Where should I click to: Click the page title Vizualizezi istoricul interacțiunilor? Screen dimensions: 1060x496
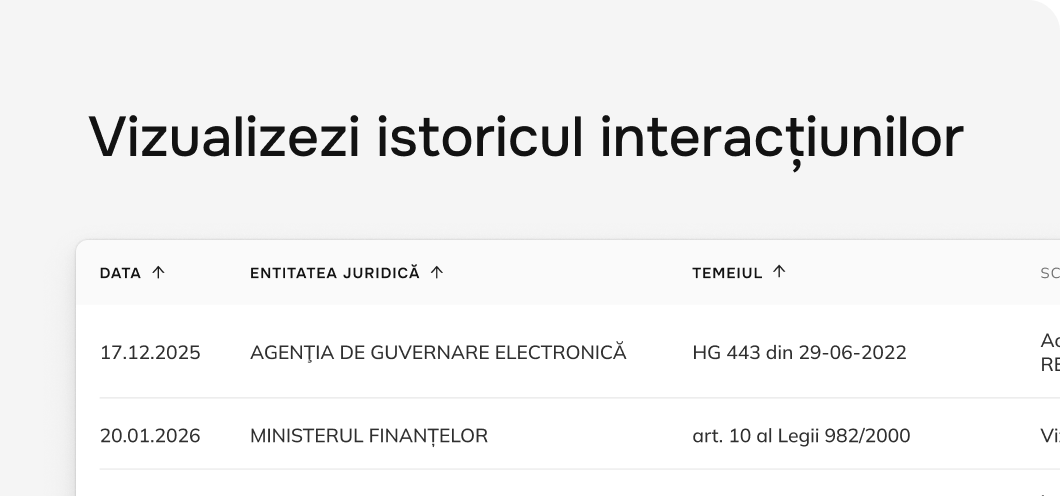(x=525, y=138)
